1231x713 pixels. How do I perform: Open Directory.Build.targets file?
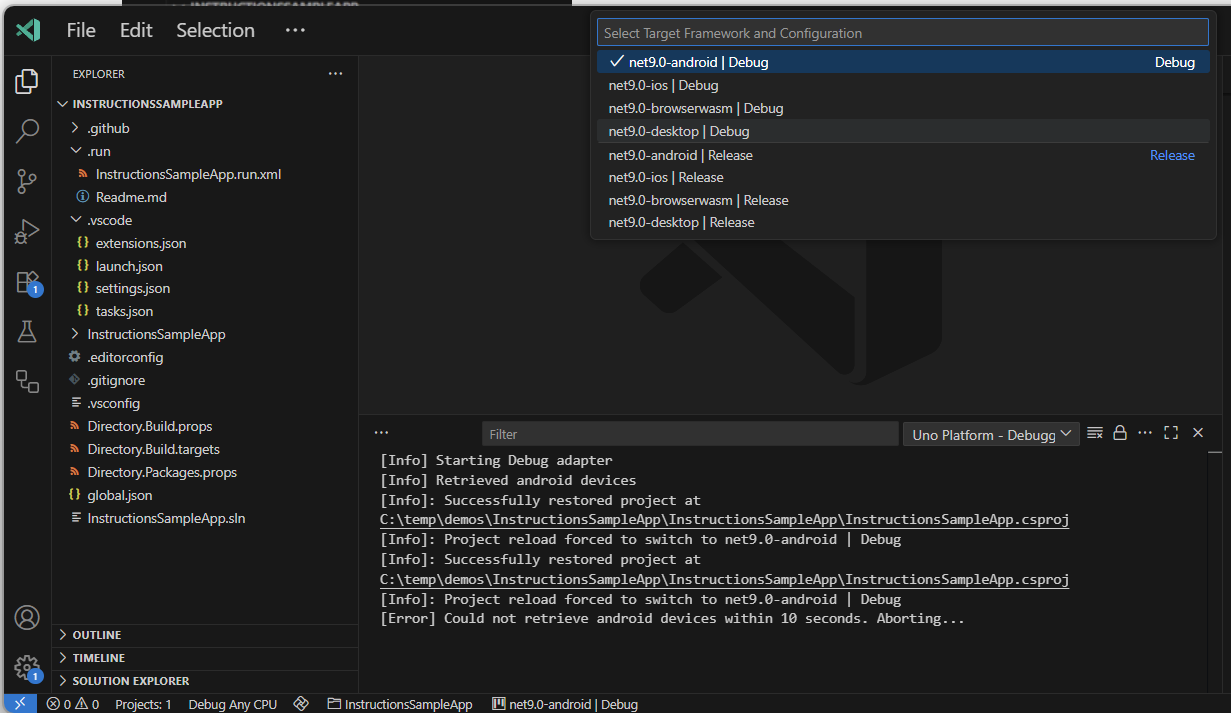(205, 449)
